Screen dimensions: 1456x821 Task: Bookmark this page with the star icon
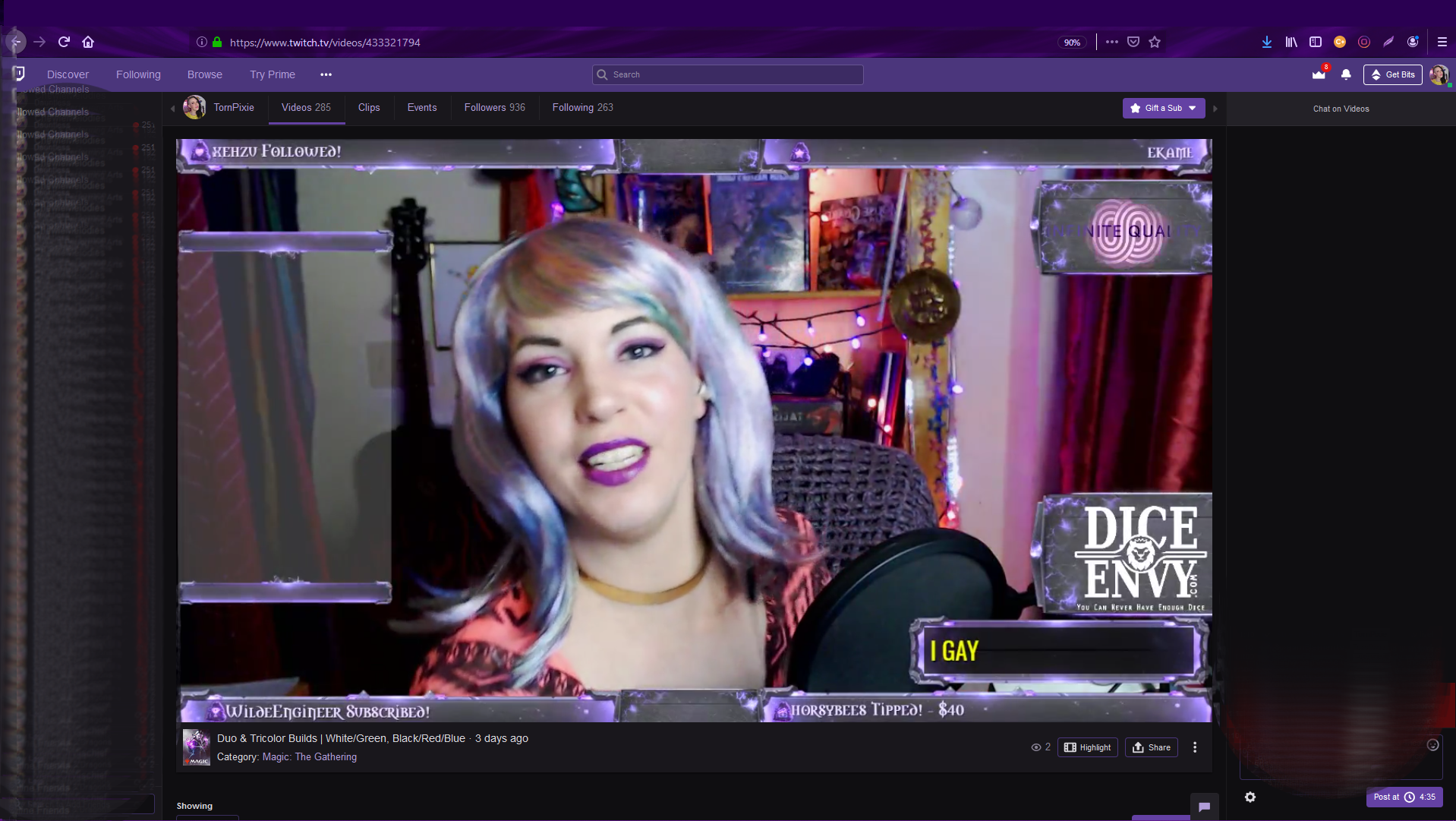click(1155, 42)
